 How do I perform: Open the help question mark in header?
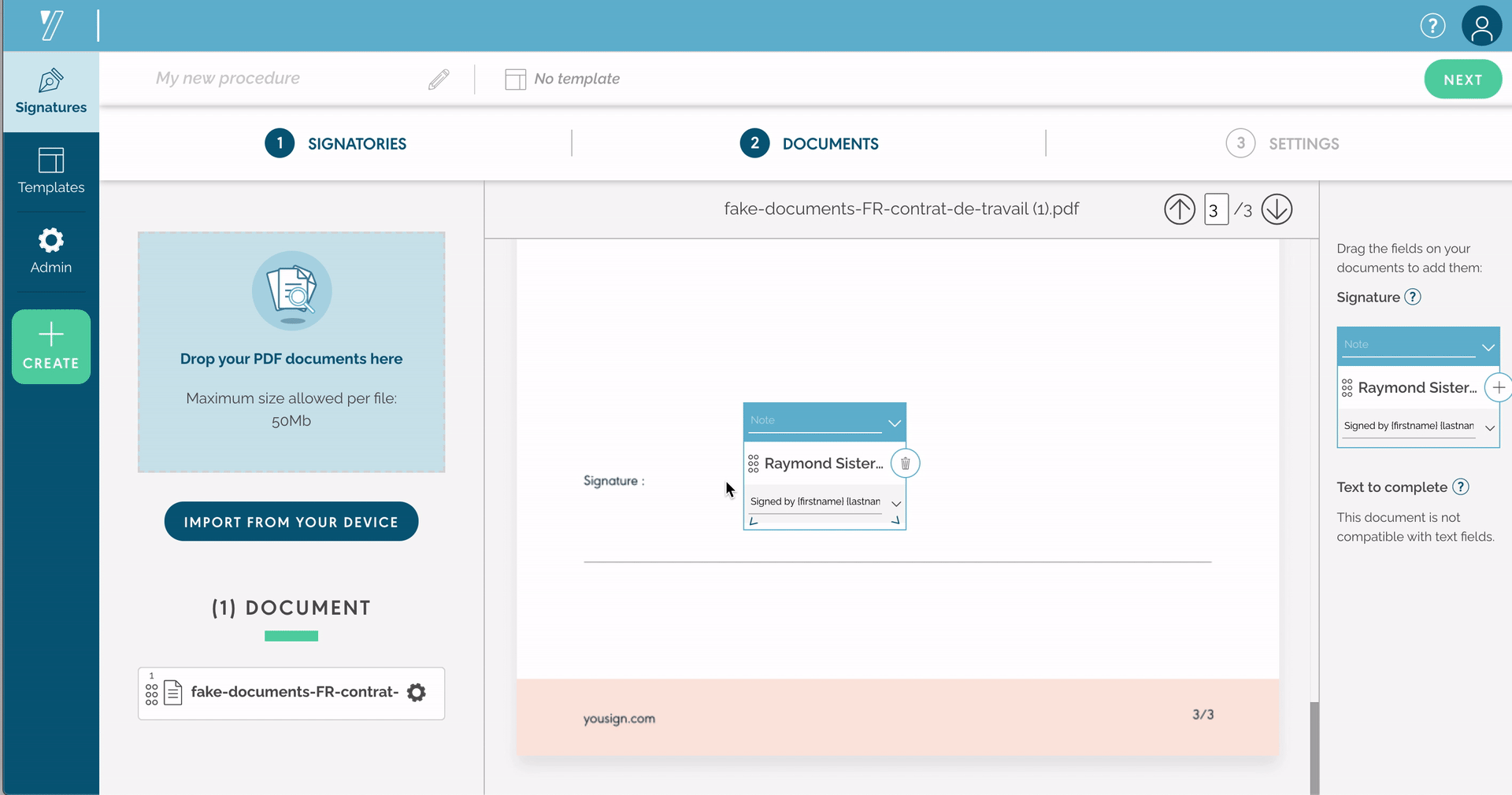[x=1432, y=26]
